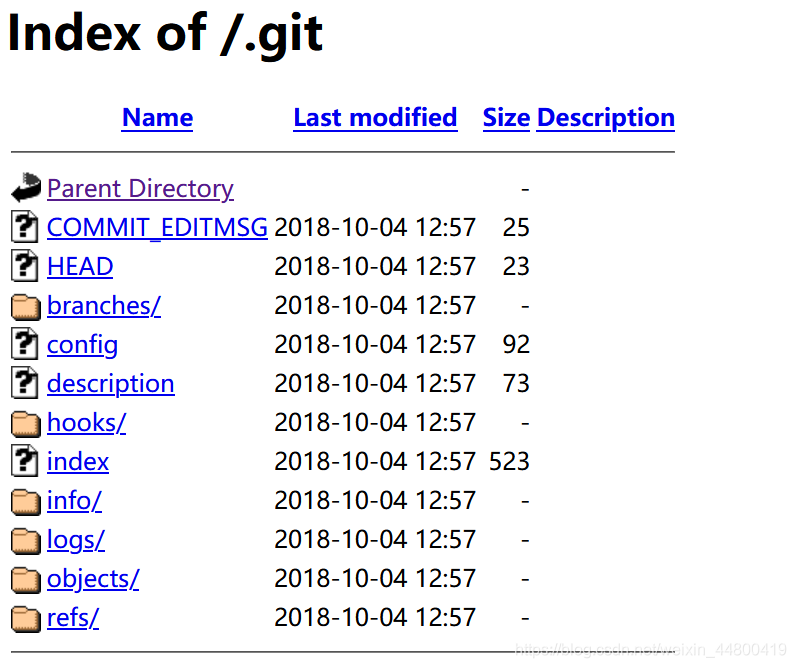Click the folder icon beside branches/
796x668 pixels.
[25, 306]
